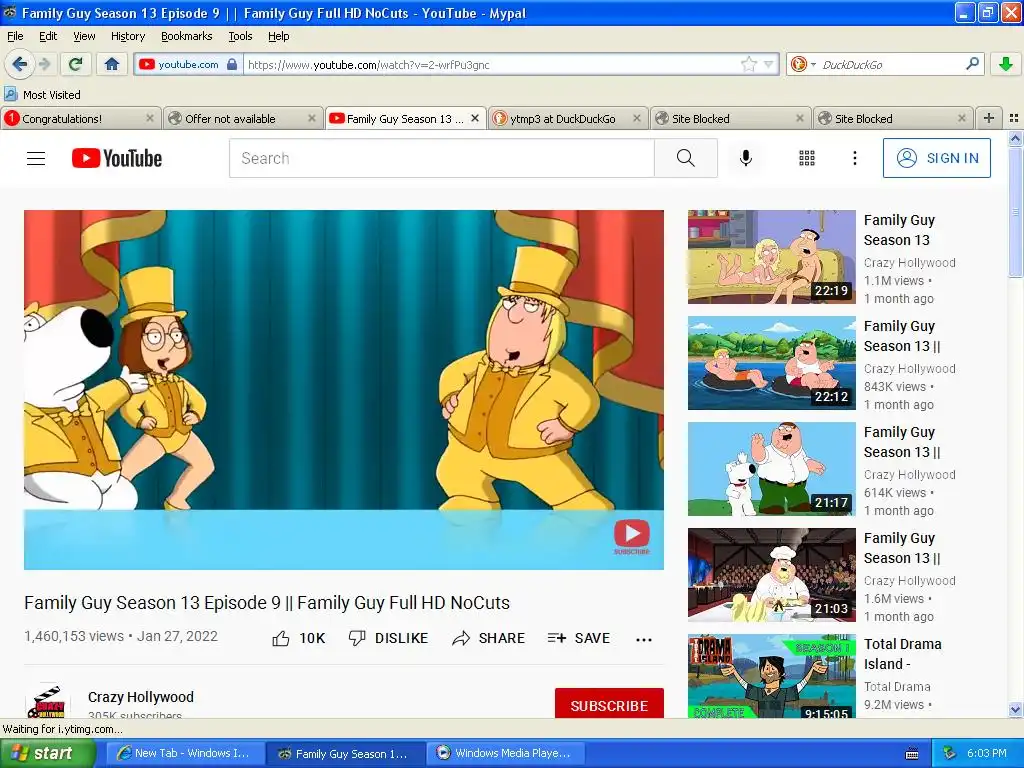This screenshot has height=768, width=1024.
Task: Close the Congratulations! tab
Action: pyautogui.click(x=150, y=118)
